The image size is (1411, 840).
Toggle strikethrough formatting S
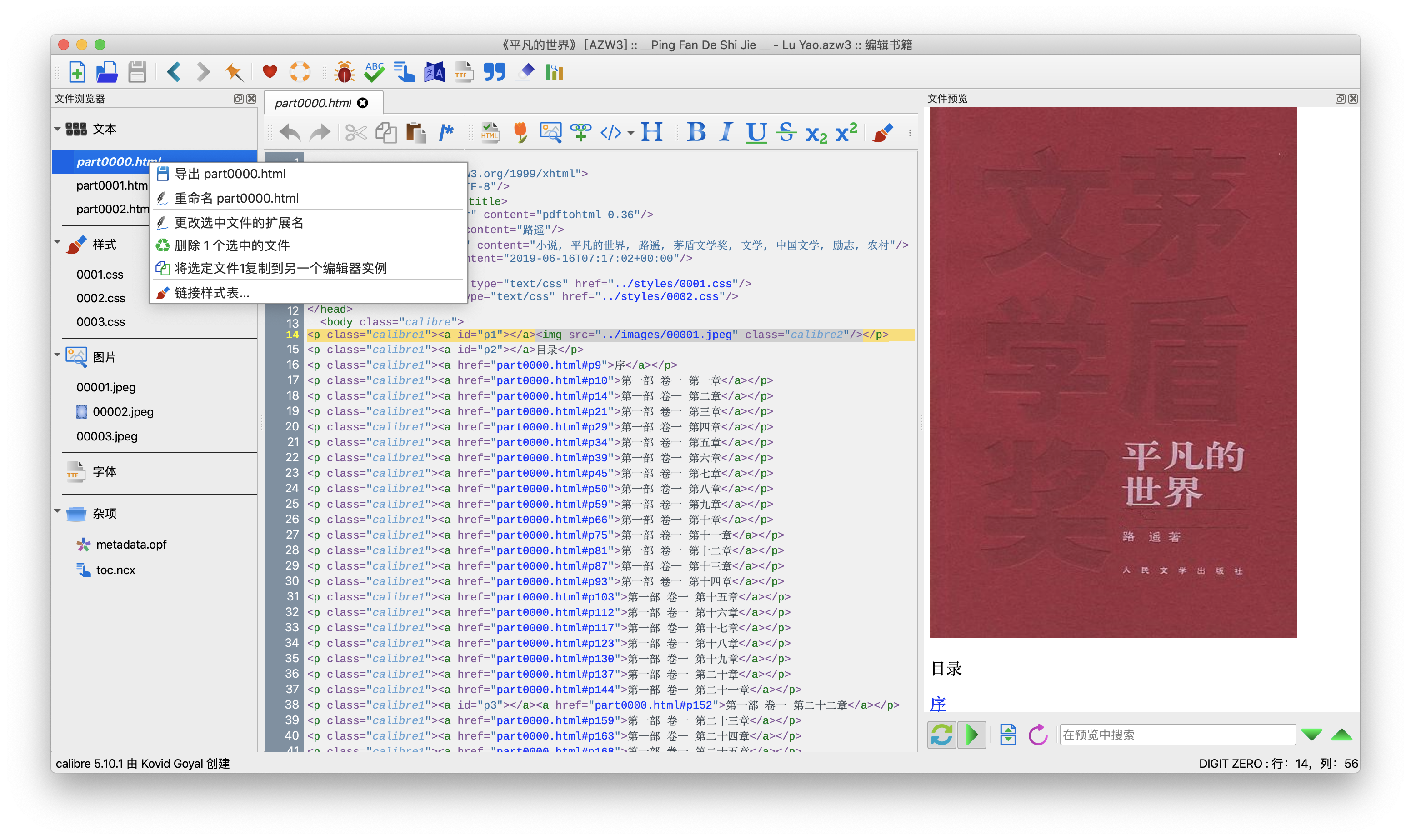(x=786, y=133)
